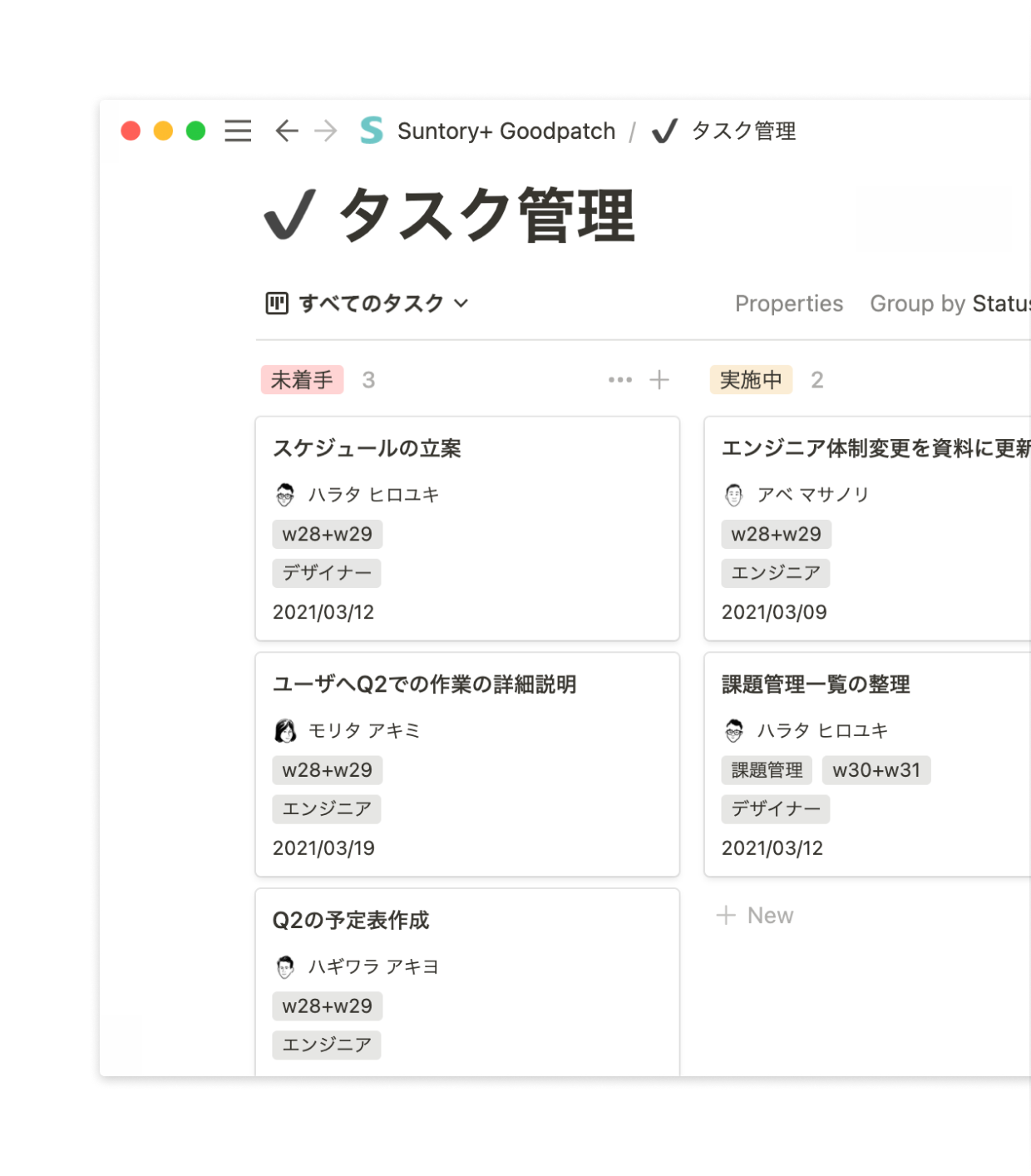Open the Properties menu
1031x1176 pixels.
[788, 304]
